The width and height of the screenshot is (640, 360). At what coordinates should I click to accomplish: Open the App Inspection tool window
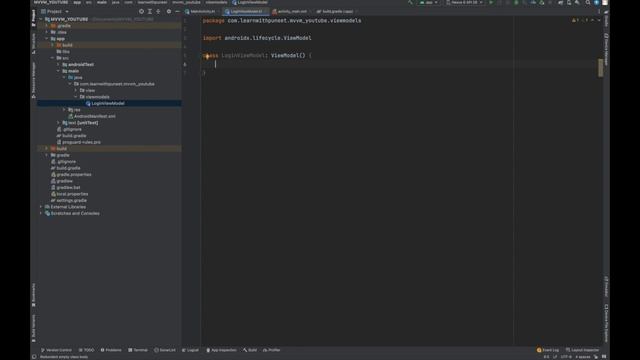click(221, 350)
